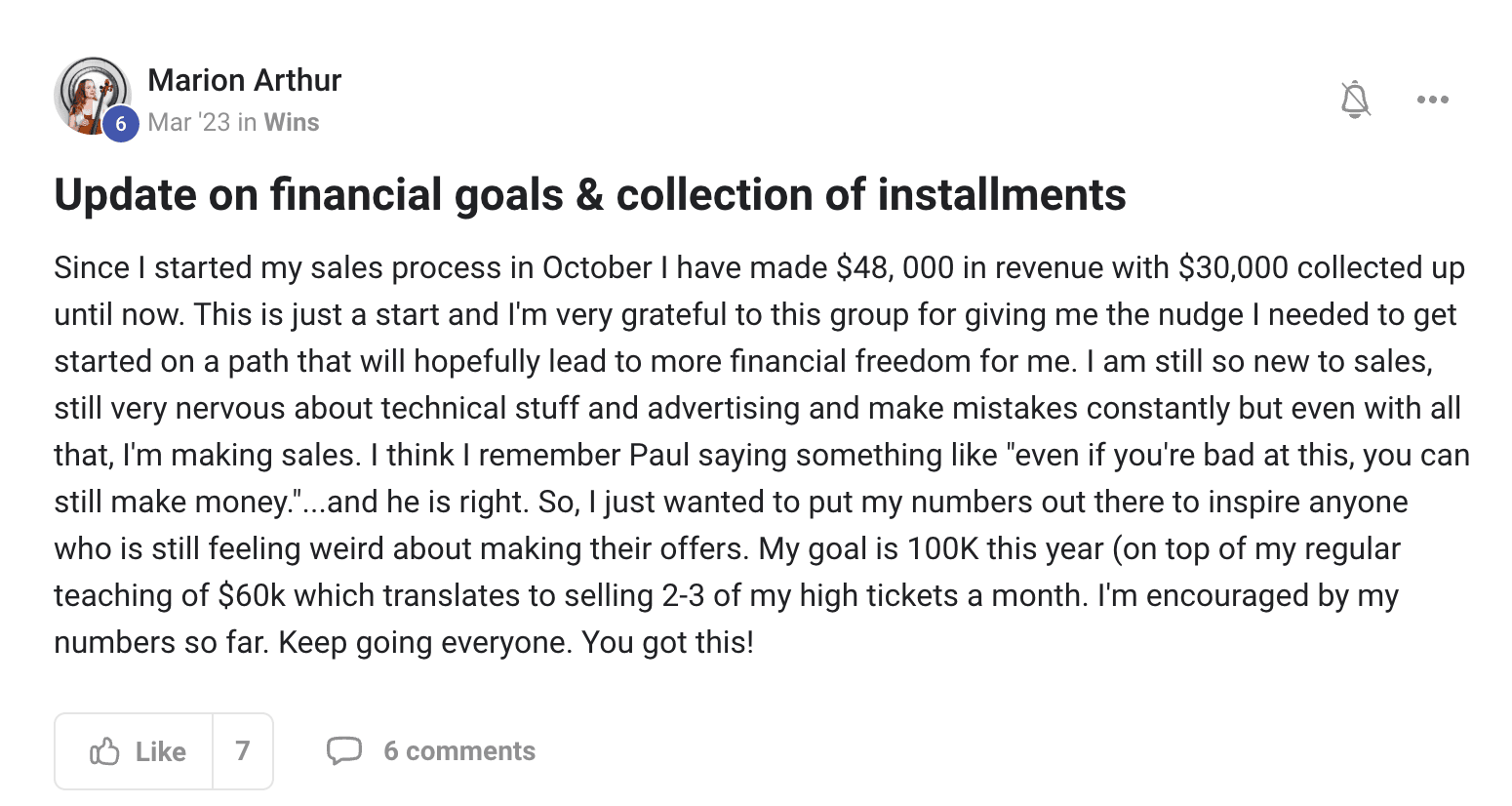The image size is (1512, 806).
Task: Click the Mar '23 post timestamp
Action: 189,122
